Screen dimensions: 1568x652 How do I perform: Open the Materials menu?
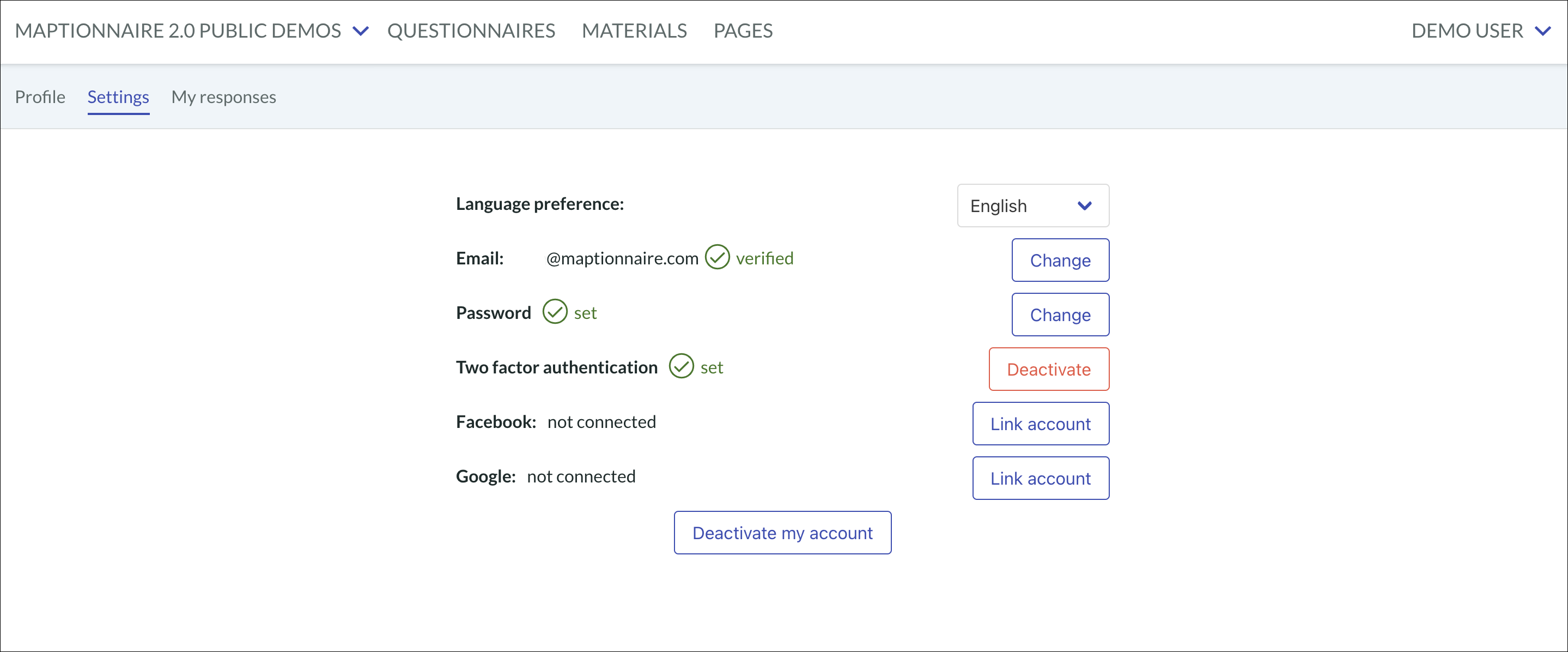tap(634, 31)
